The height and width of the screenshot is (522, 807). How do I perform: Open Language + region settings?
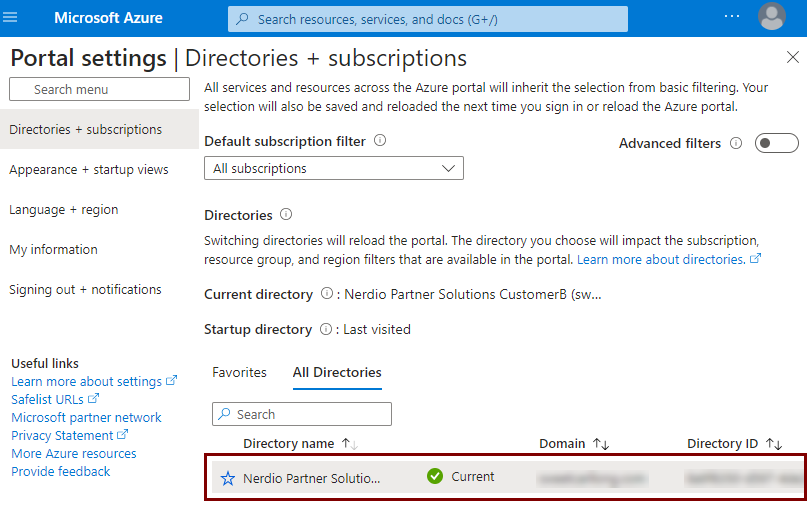click(x=64, y=210)
